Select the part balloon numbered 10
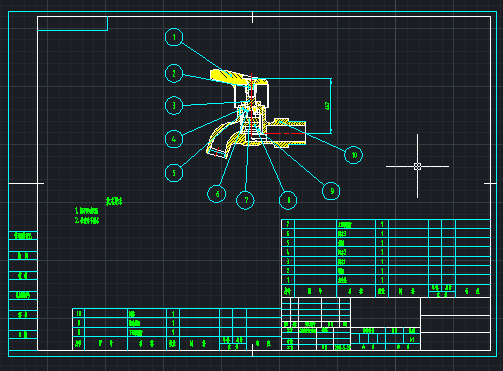The height and width of the screenshot is (371, 503). pyautogui.click(x=353, y=155)
